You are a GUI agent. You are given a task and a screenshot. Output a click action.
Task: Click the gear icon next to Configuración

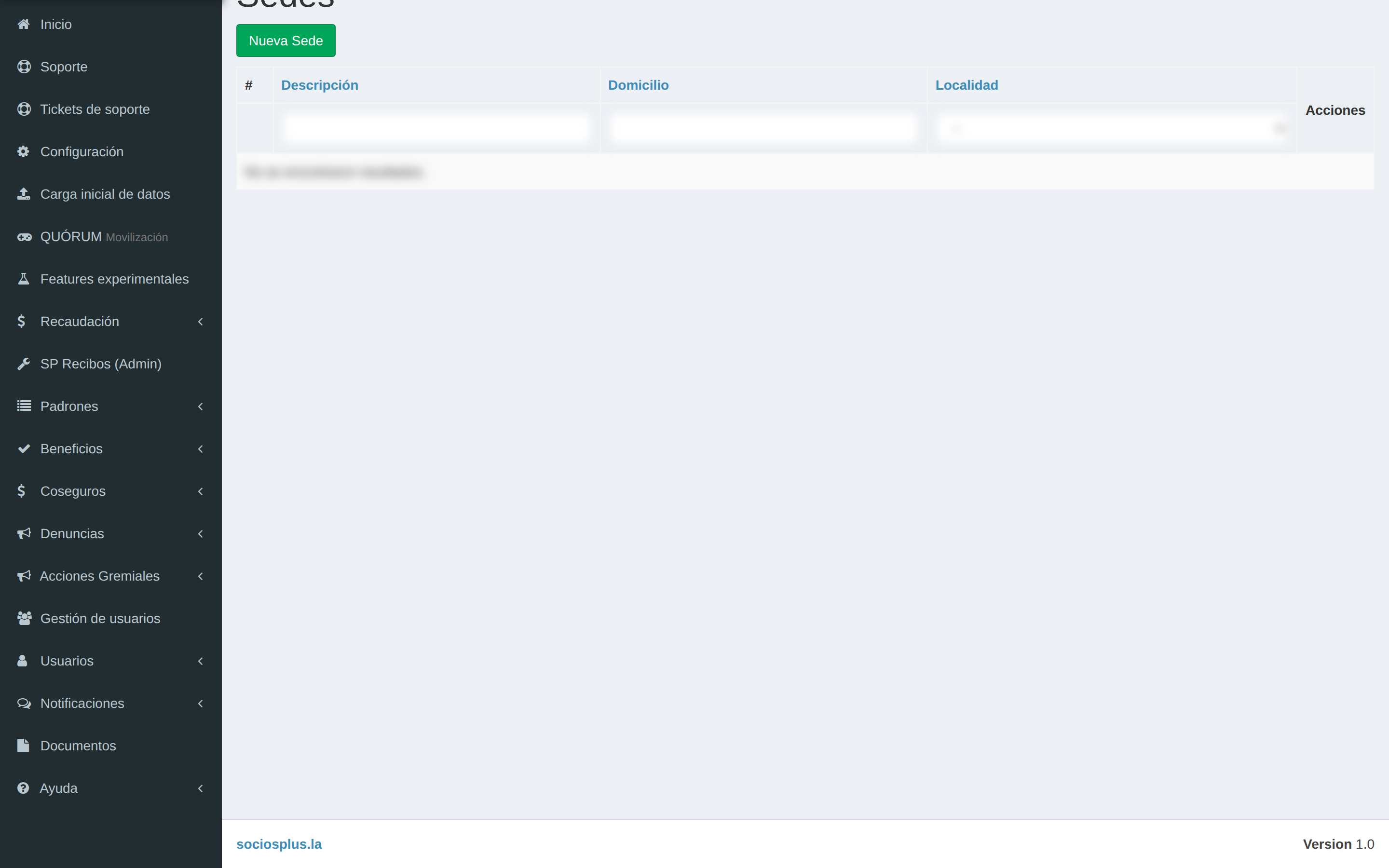click(x=23, y=151)
